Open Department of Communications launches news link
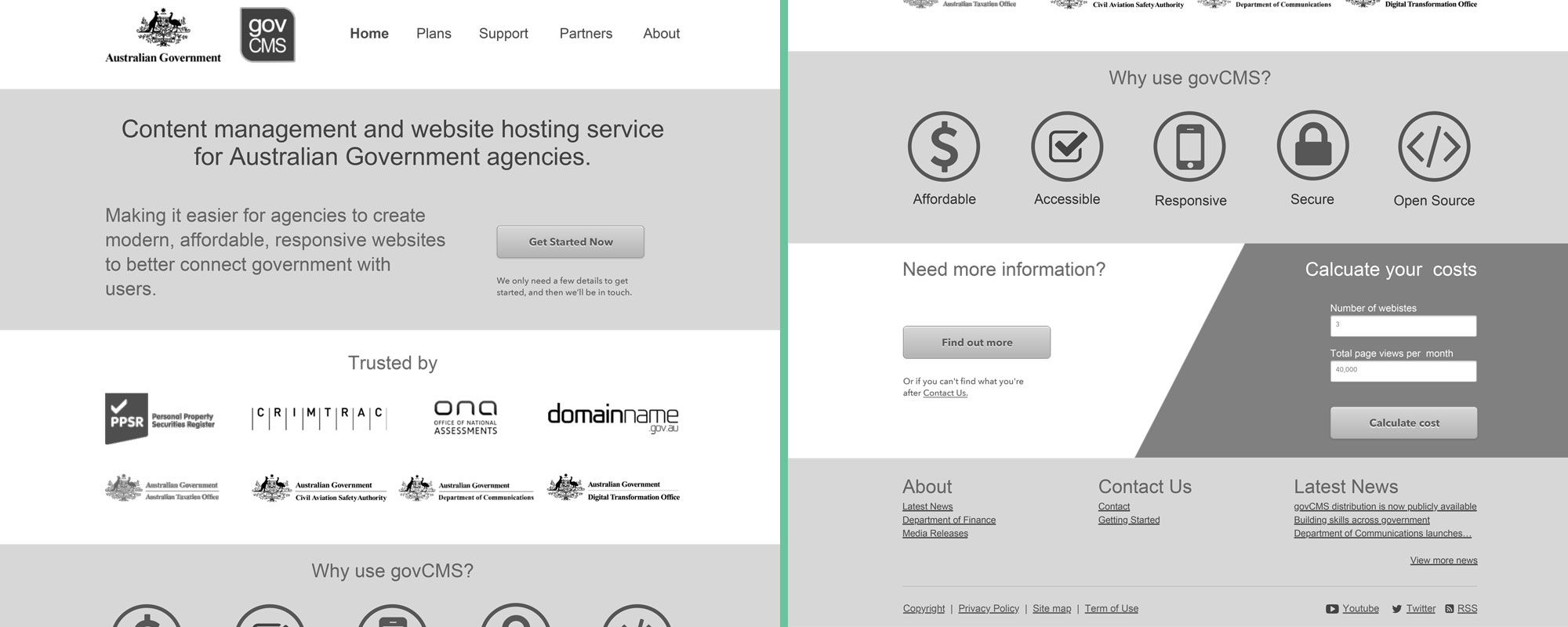Image resolution: width=1568 pixels, height=627 pixels. click(x=1382, y=534)
